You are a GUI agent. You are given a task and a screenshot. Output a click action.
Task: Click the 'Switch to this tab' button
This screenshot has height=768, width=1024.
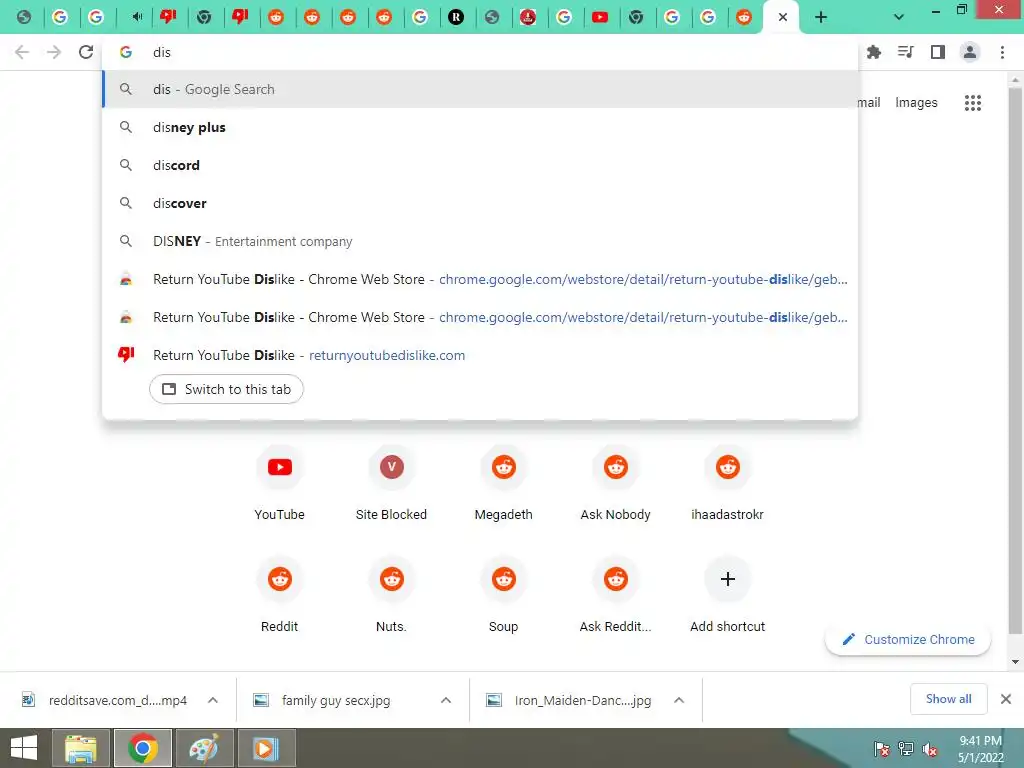(x=226, y=389)
